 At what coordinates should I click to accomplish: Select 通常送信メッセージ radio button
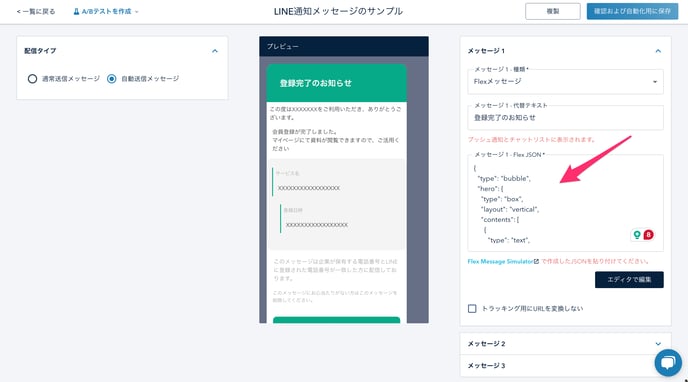click(32, 79)
